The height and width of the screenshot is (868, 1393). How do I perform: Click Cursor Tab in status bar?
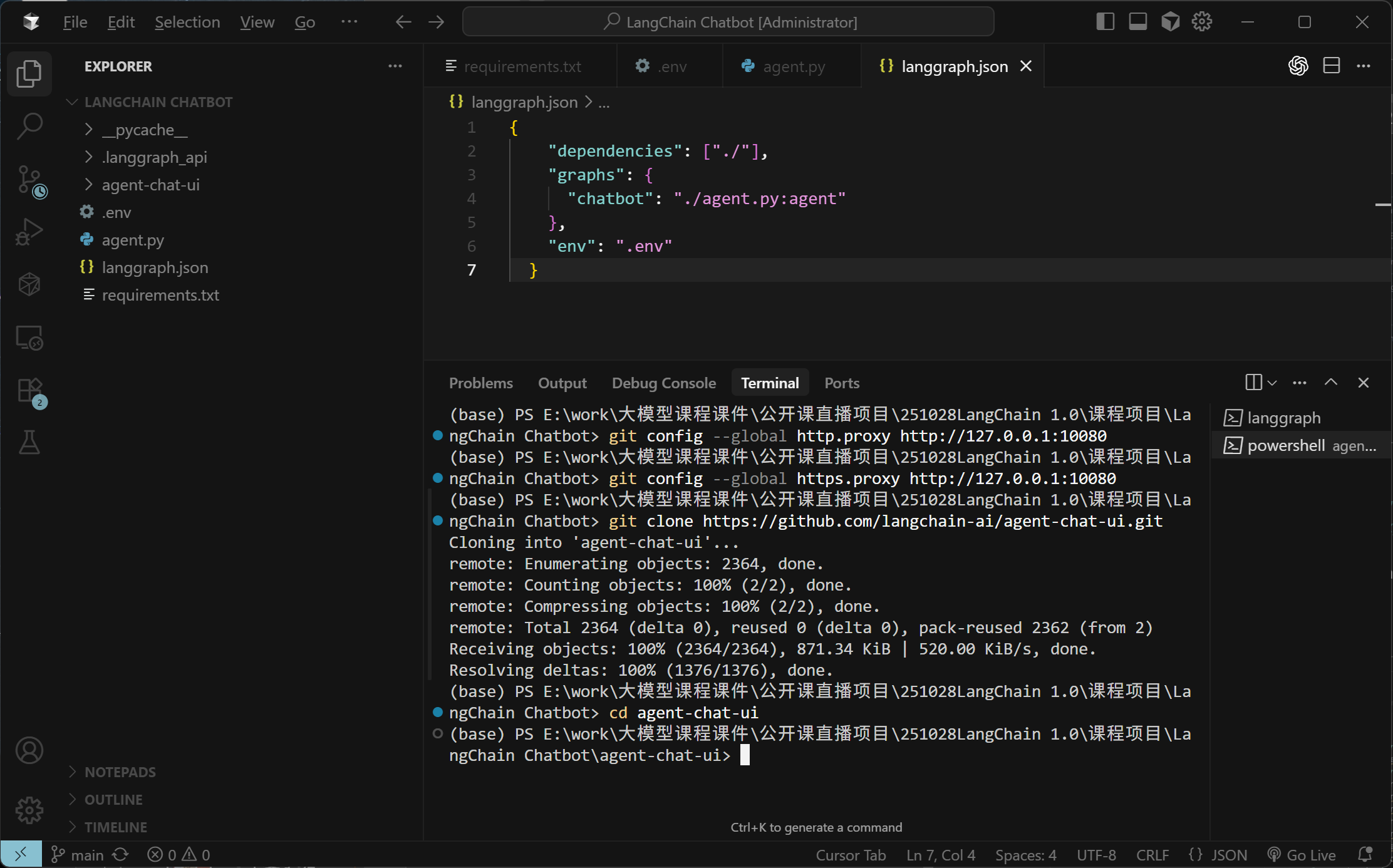pos(850,855)
